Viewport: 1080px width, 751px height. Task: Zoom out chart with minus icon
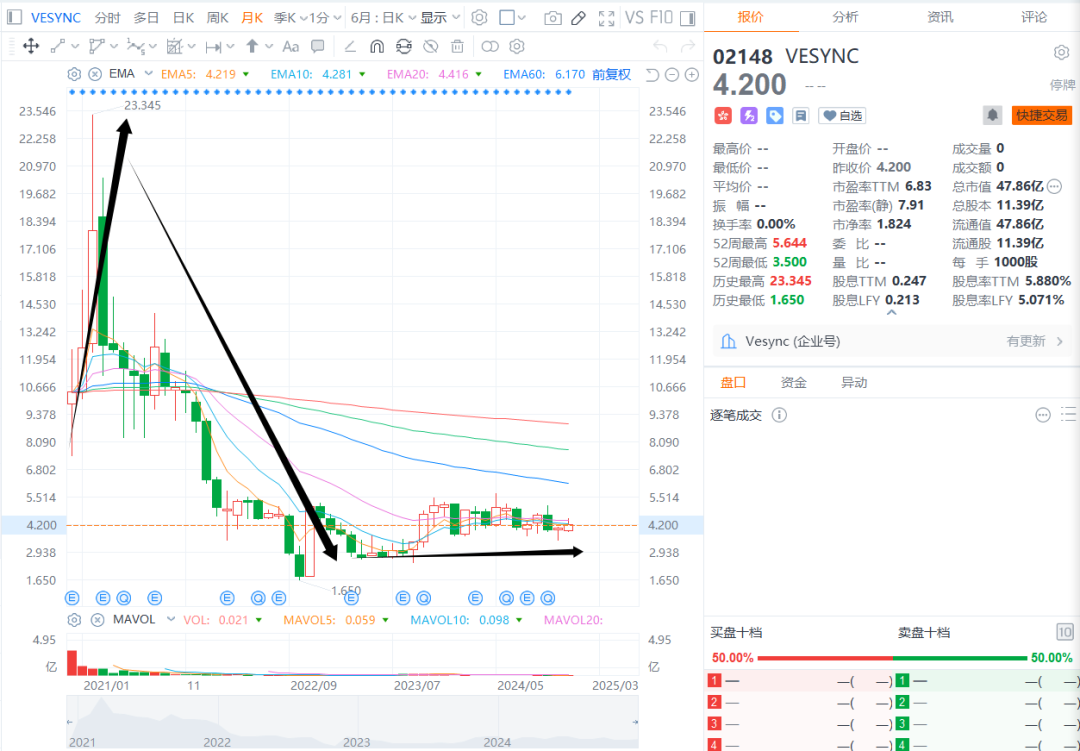pos(672,74)
